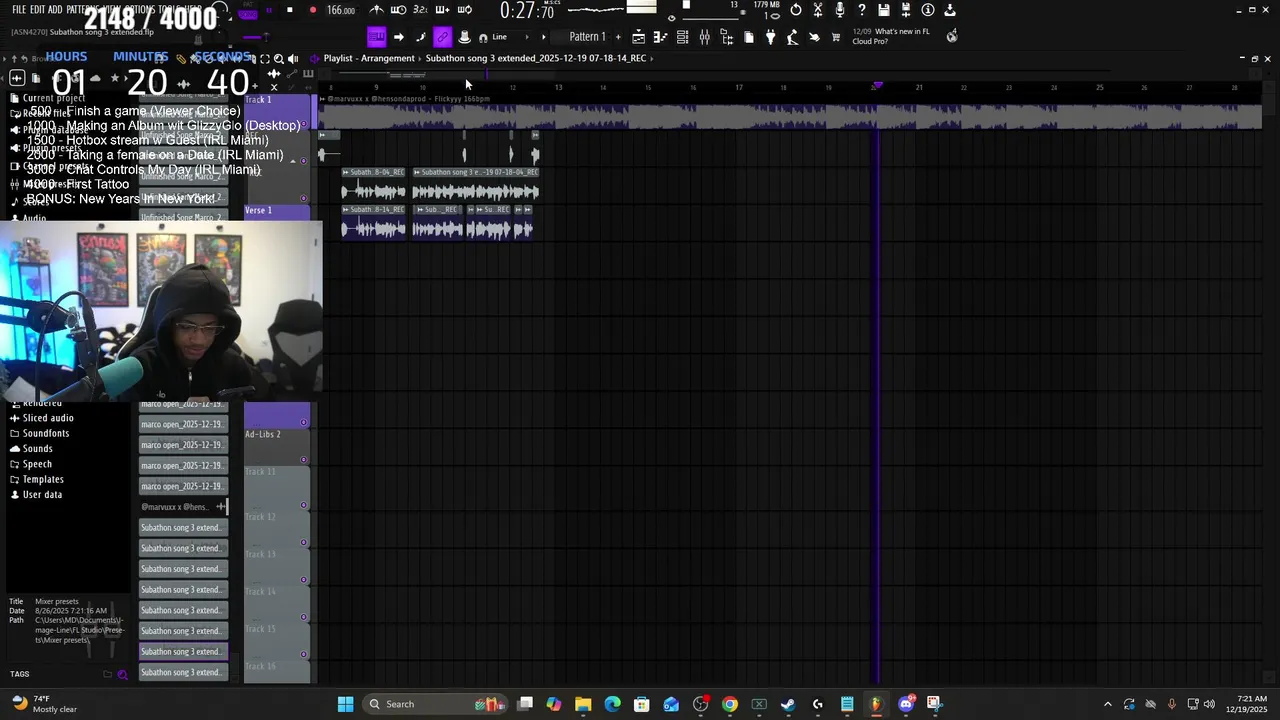The width and height of the screenshot is (1280, 720).
Task: Click the Save project floppy icon
Action: [883, 10]
